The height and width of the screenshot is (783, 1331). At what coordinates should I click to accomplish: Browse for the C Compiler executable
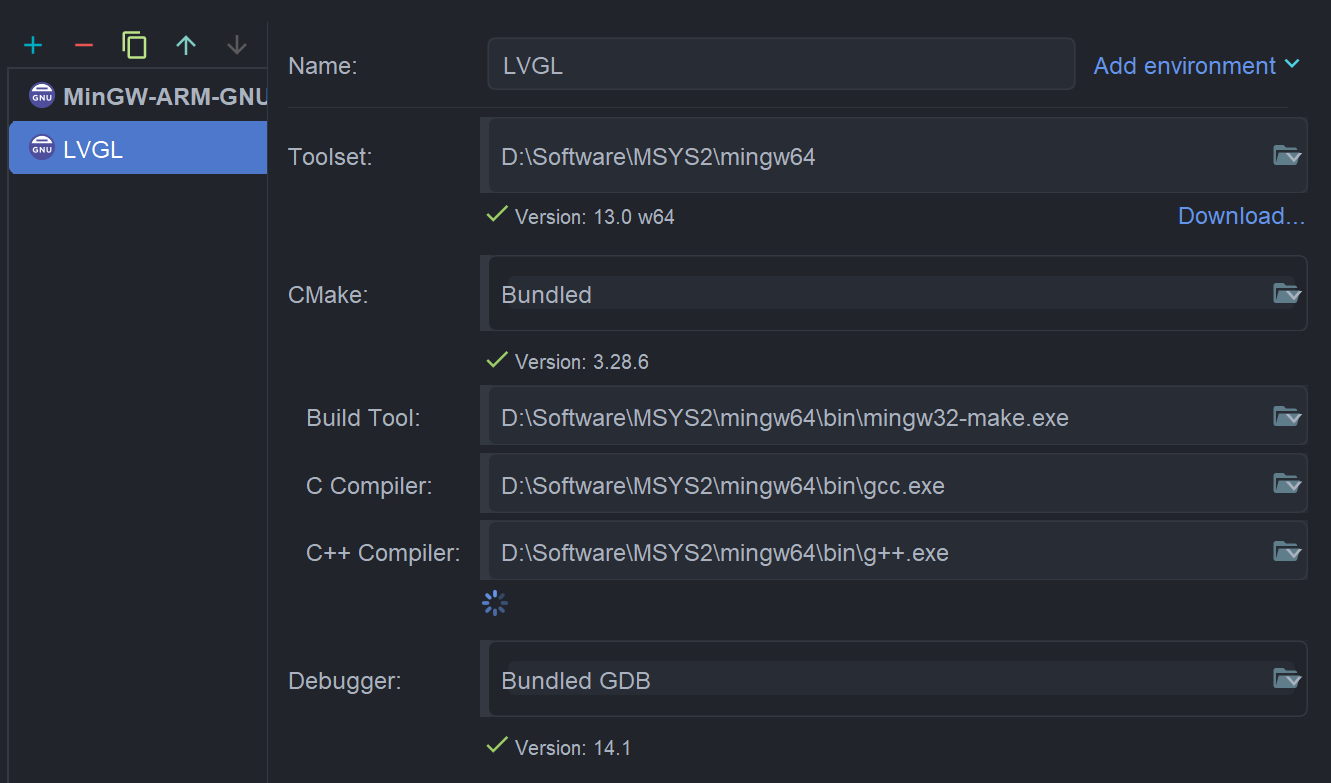[1286, 484]
